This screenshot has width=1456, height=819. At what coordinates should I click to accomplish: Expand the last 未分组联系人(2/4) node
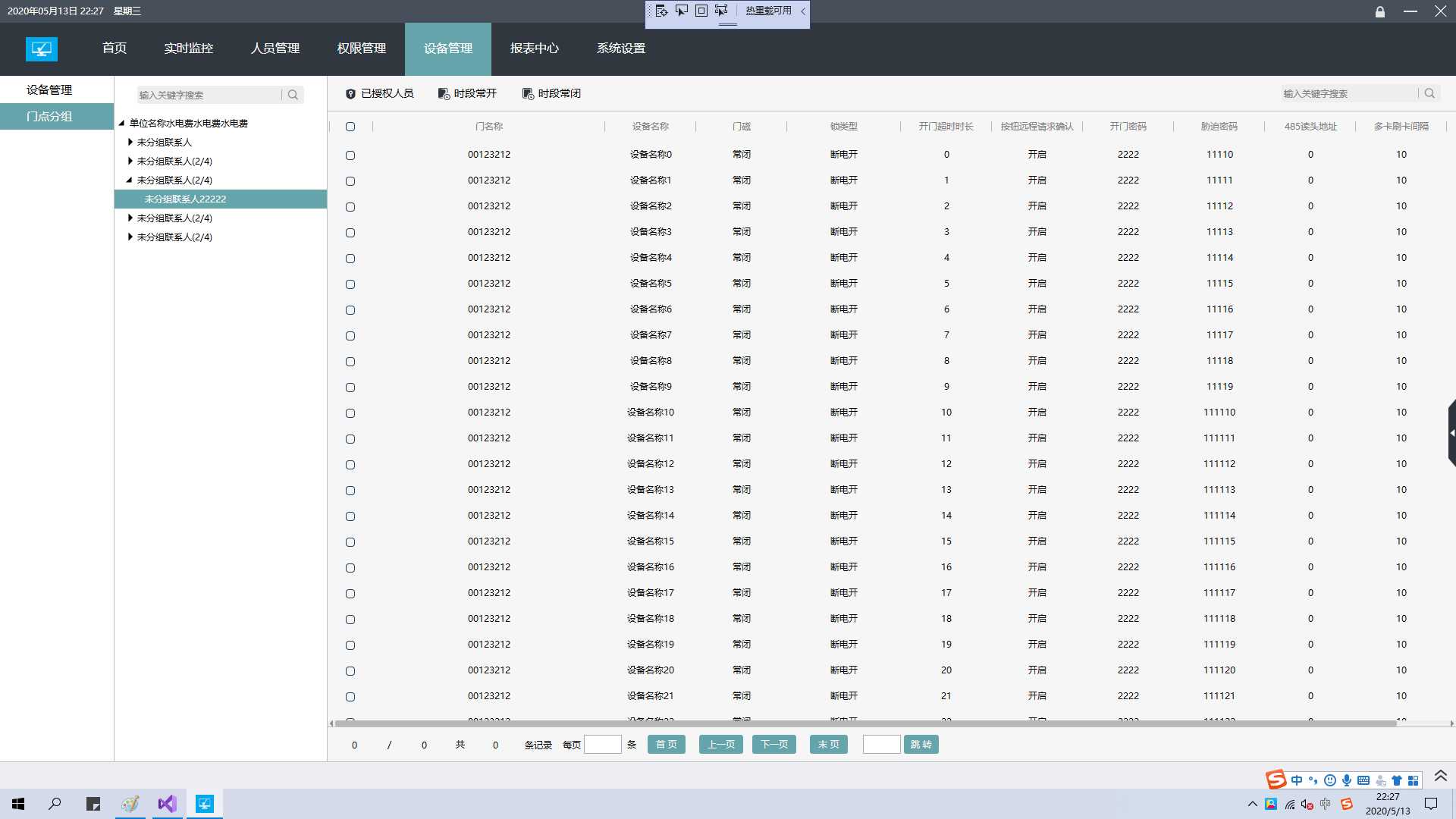click(x=130, y=237)
